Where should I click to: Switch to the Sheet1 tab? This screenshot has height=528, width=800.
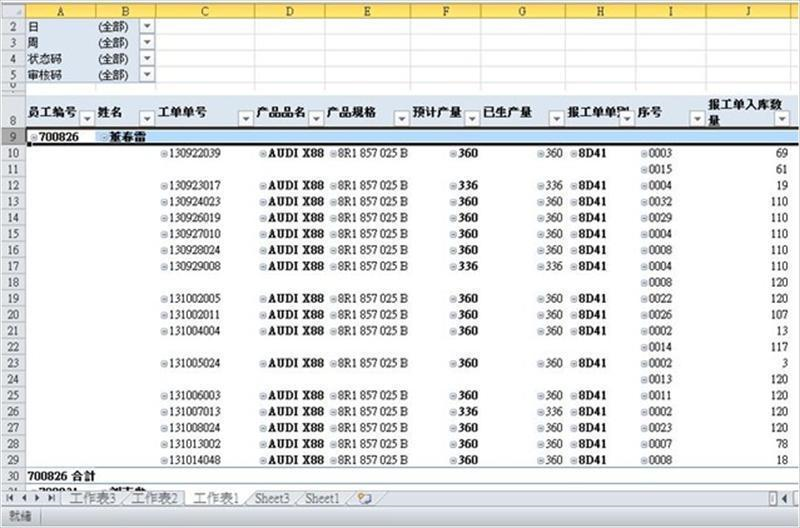click(322, 498)
